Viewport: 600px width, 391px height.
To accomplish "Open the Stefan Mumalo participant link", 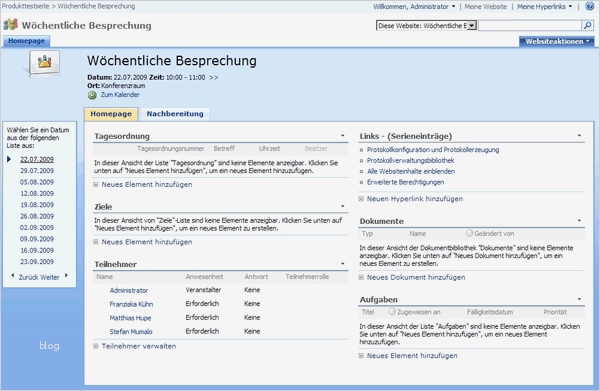I will [131, 332].
